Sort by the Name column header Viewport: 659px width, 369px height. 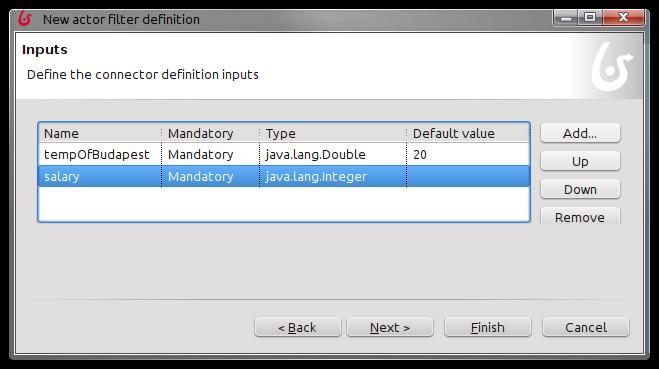pyautogui.click(x=100, y=133)
